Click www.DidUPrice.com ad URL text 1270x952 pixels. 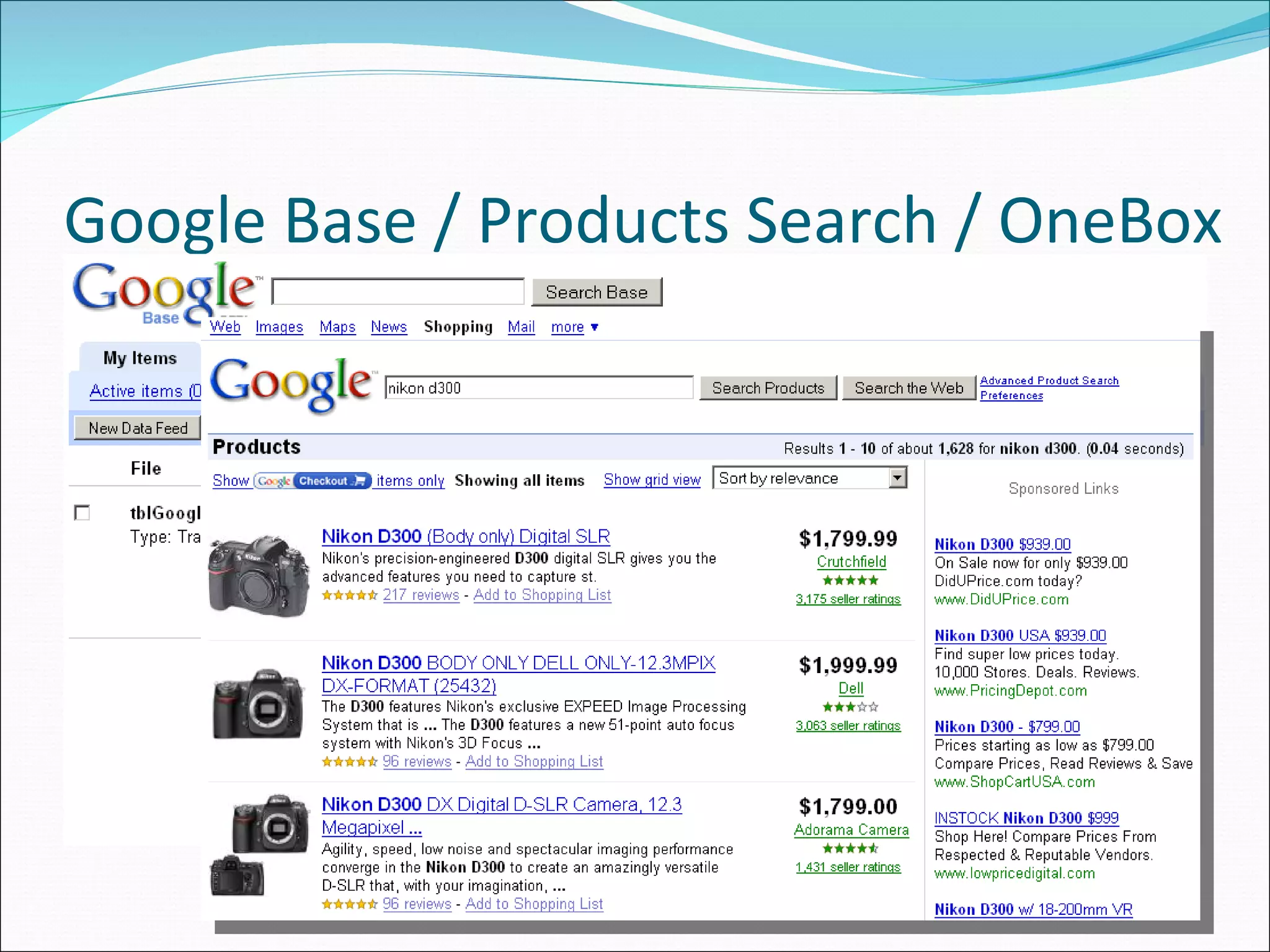pyautogui.click(x=1001, y=599)
